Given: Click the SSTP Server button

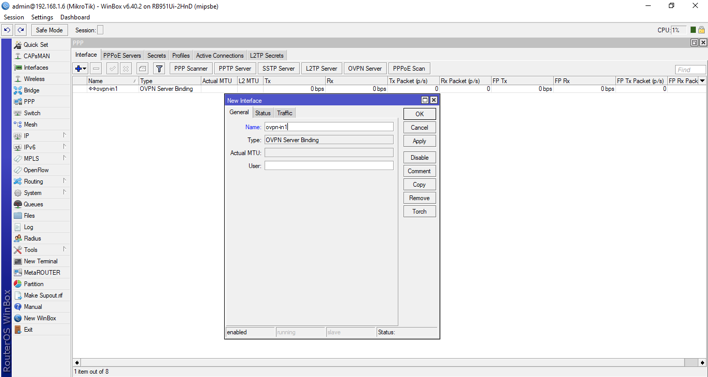Looking at the screenshot, I should 279,69.
